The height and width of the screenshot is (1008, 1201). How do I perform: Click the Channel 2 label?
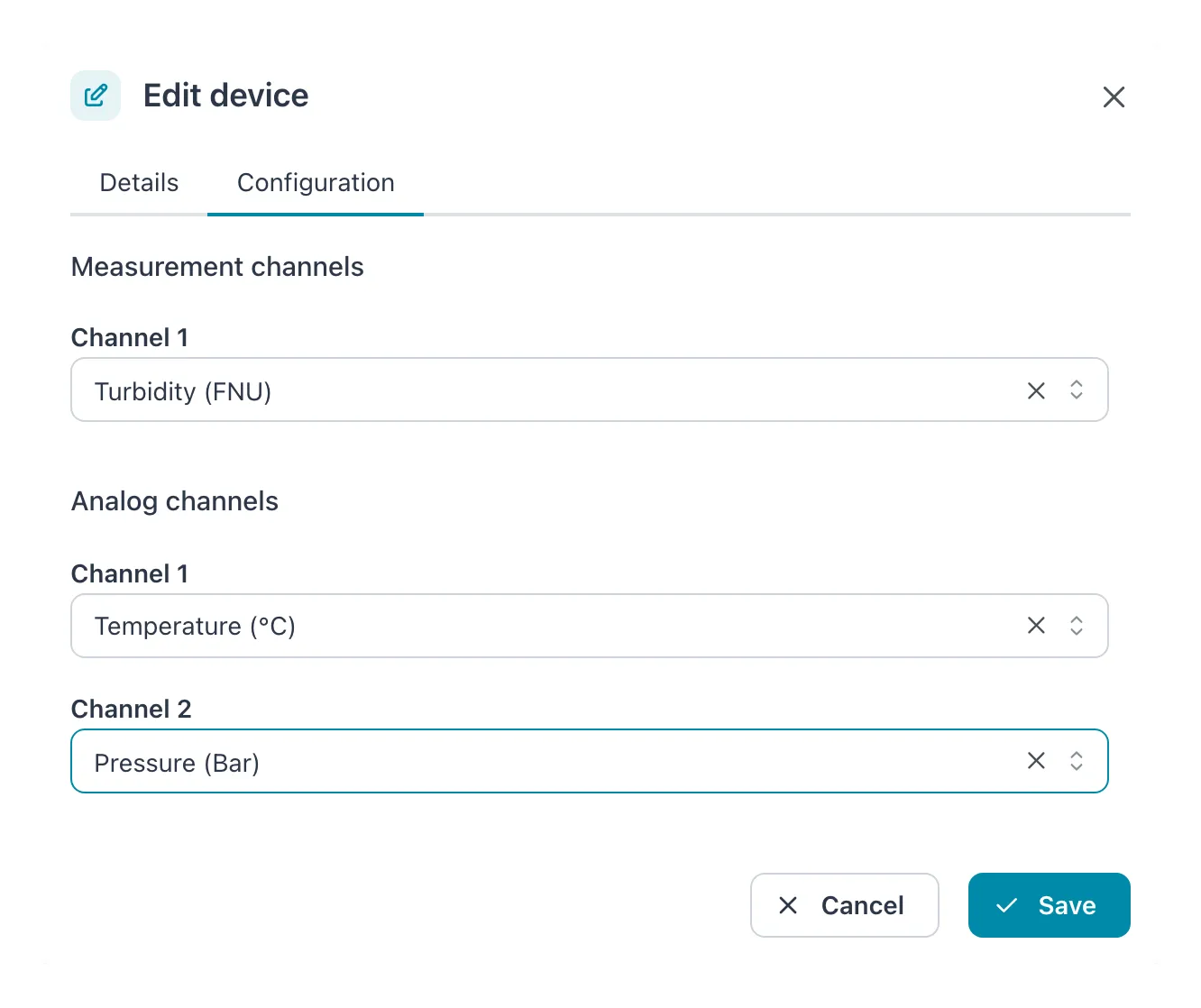(132, 709)
